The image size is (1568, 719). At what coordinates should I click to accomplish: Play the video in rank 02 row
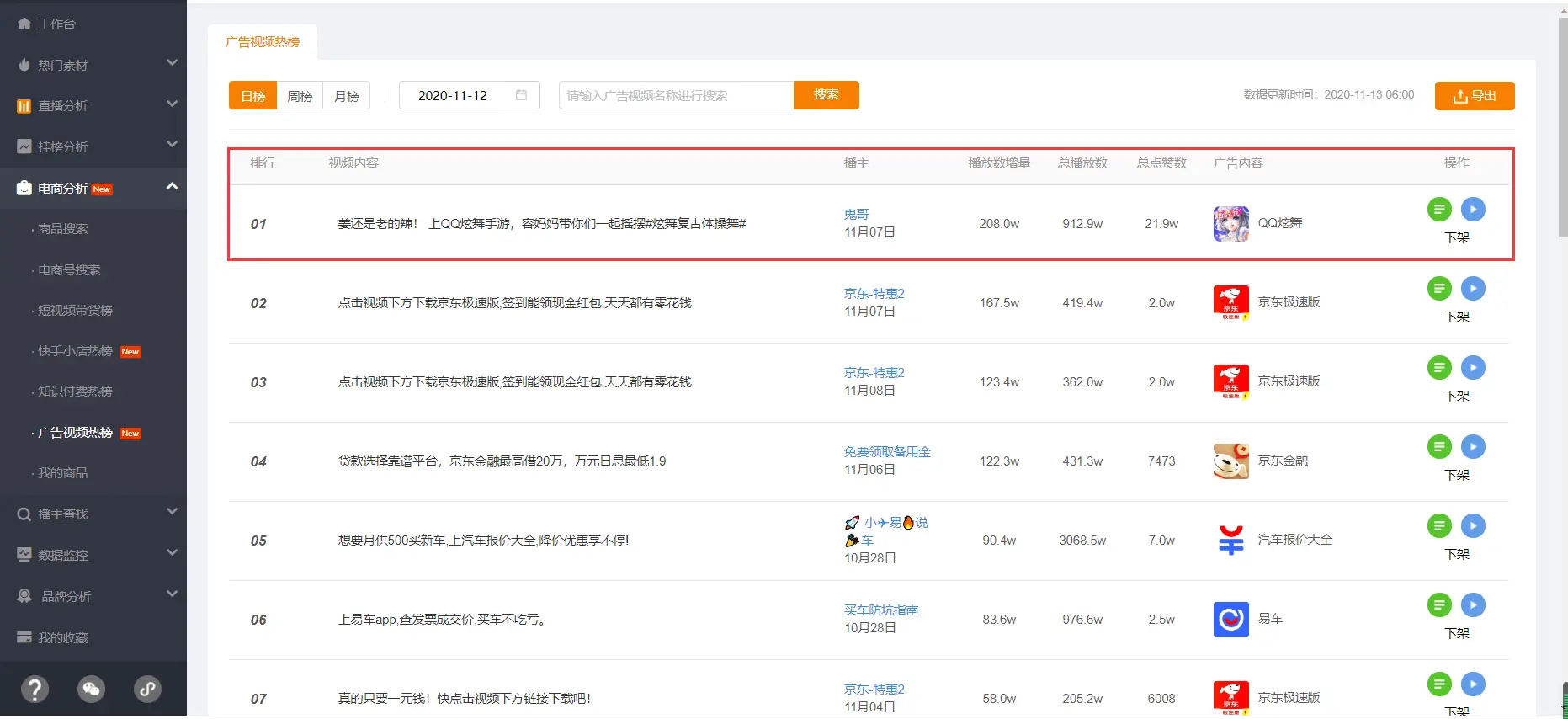pyautogui.click(x=1473, y=288)
